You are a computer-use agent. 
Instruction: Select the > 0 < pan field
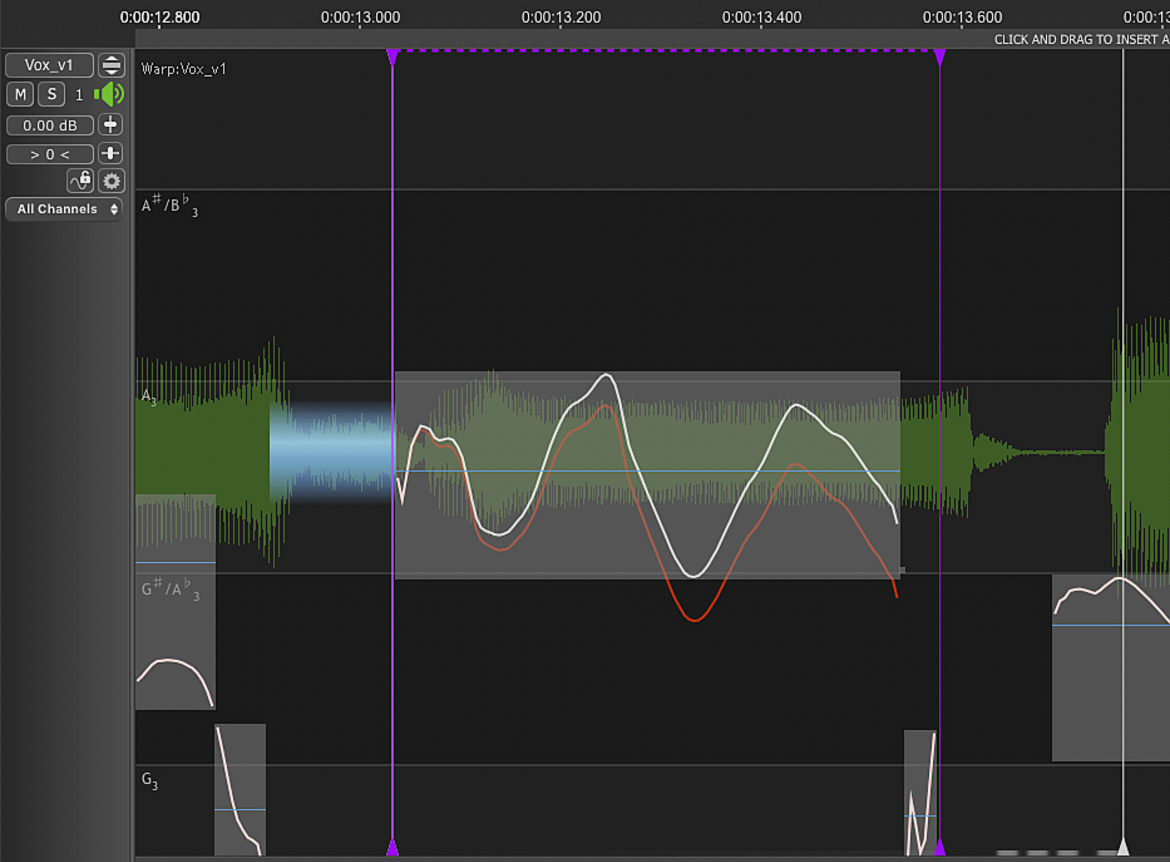point(50,154)
